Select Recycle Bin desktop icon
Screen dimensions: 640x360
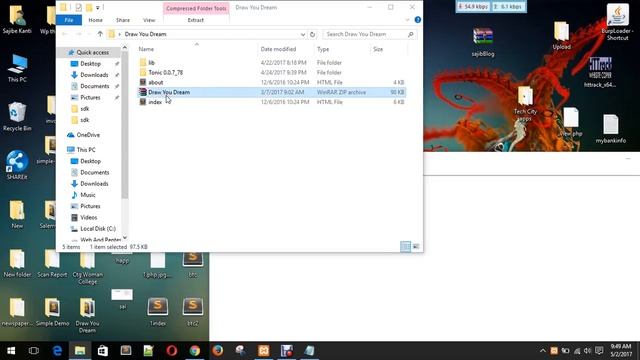click(x=17, y=117)
